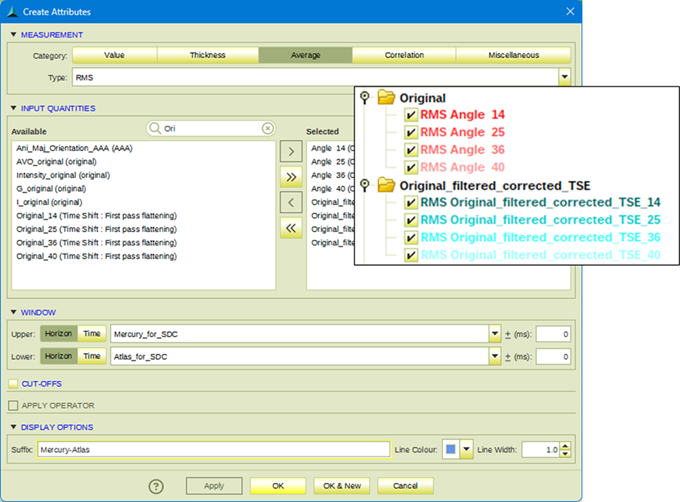The image size is (680, 502).
Task: Open the Line Colour swatch
Action: click(x=451, y=450)
